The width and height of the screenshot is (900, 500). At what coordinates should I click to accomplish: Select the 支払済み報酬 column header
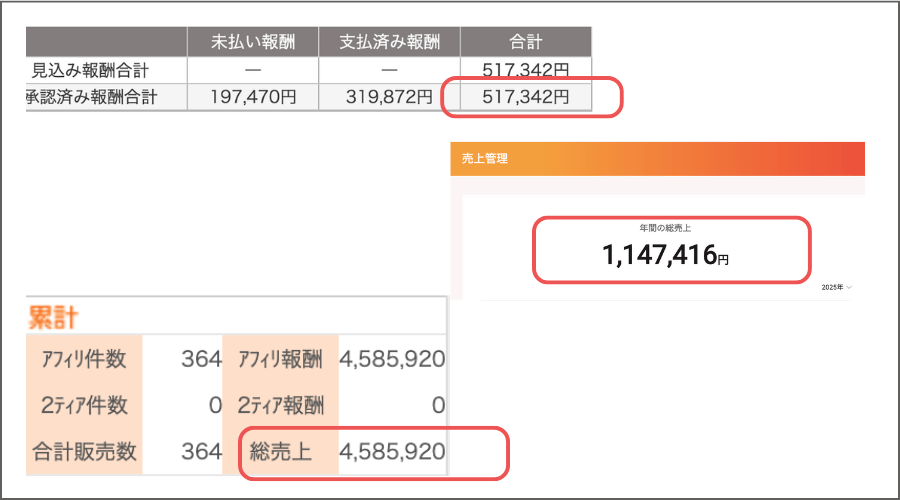click(389, 43)
